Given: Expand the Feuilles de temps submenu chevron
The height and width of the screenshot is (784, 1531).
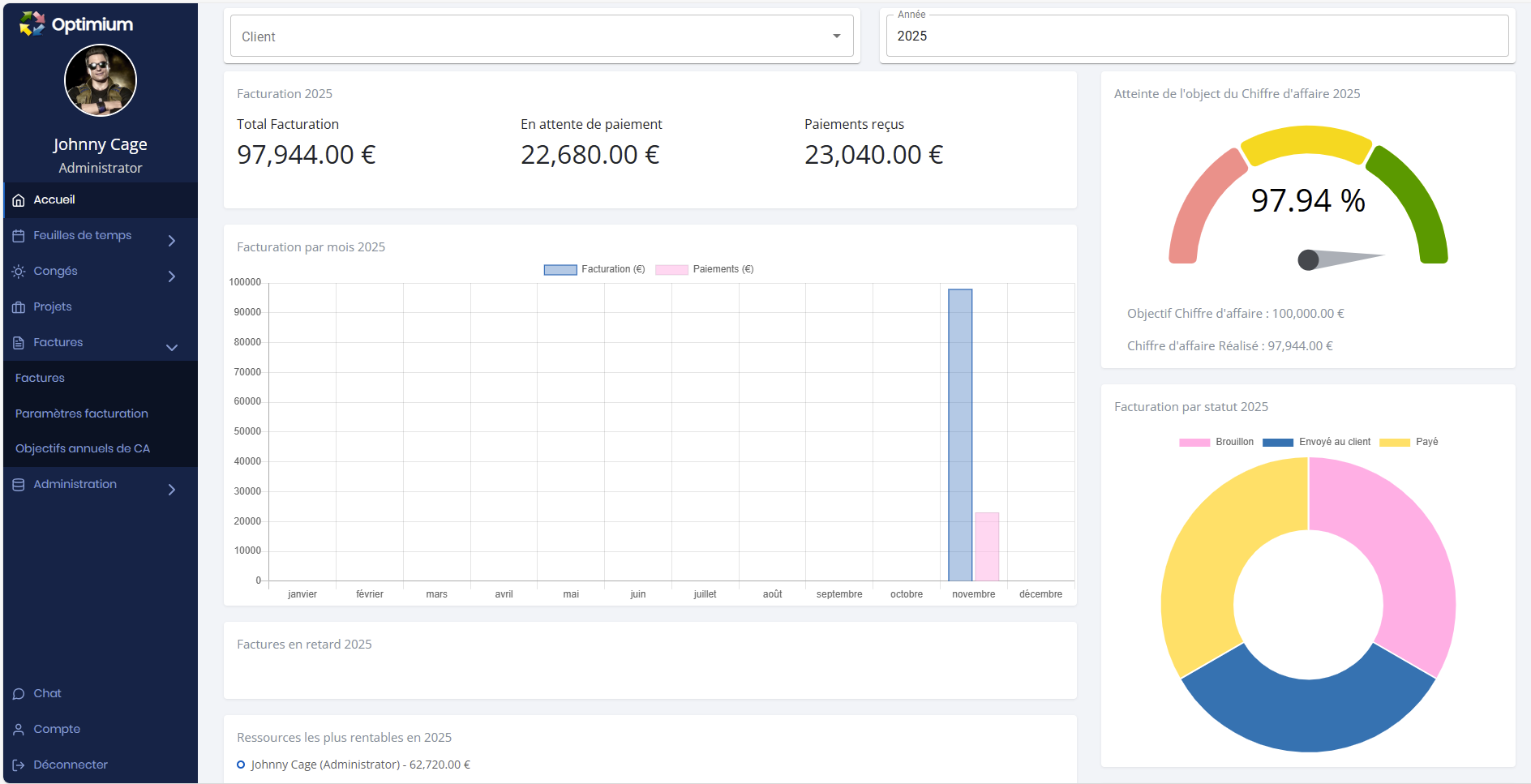Looking at the screenshot, I should (x=171, y=241).
